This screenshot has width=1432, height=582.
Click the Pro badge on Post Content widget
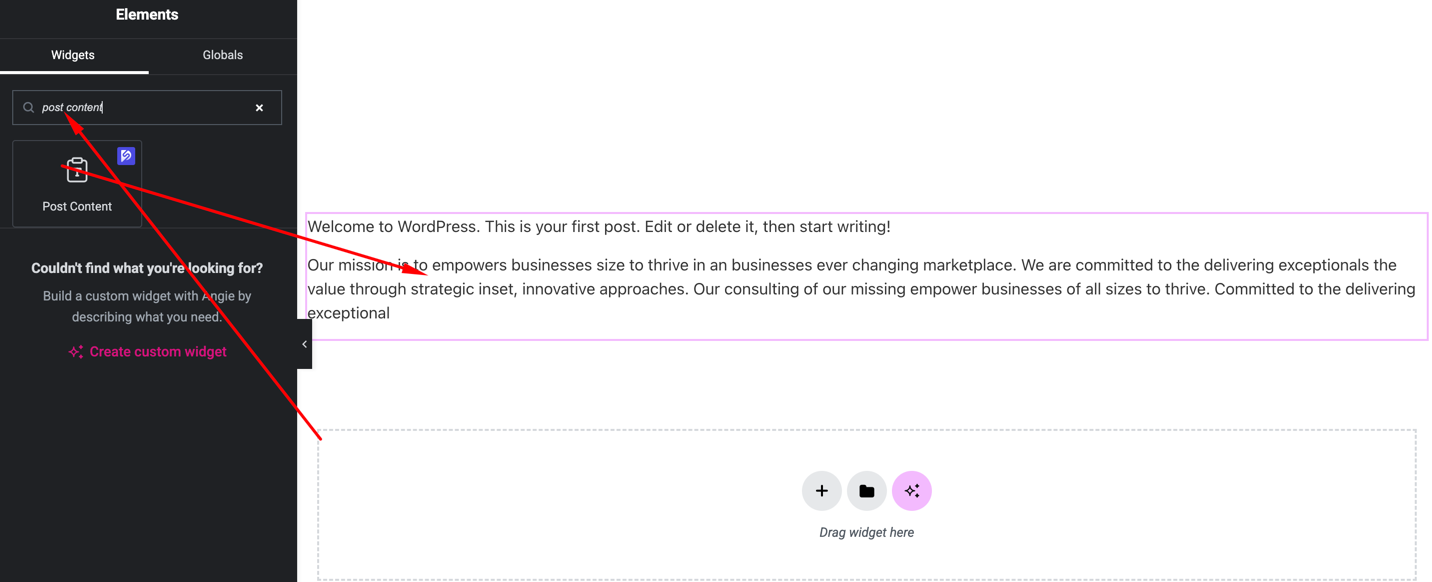pos(126,156)
